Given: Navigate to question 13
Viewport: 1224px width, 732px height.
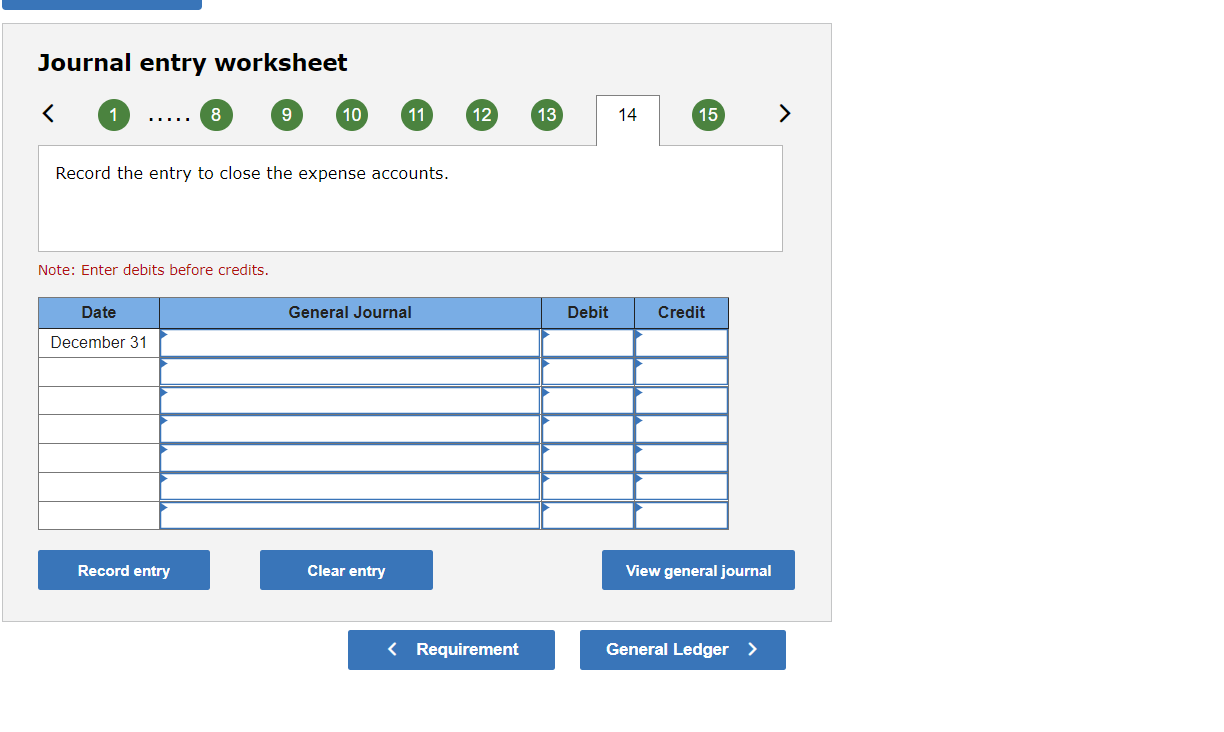Looking at the screenshot, I should point(547,115).
